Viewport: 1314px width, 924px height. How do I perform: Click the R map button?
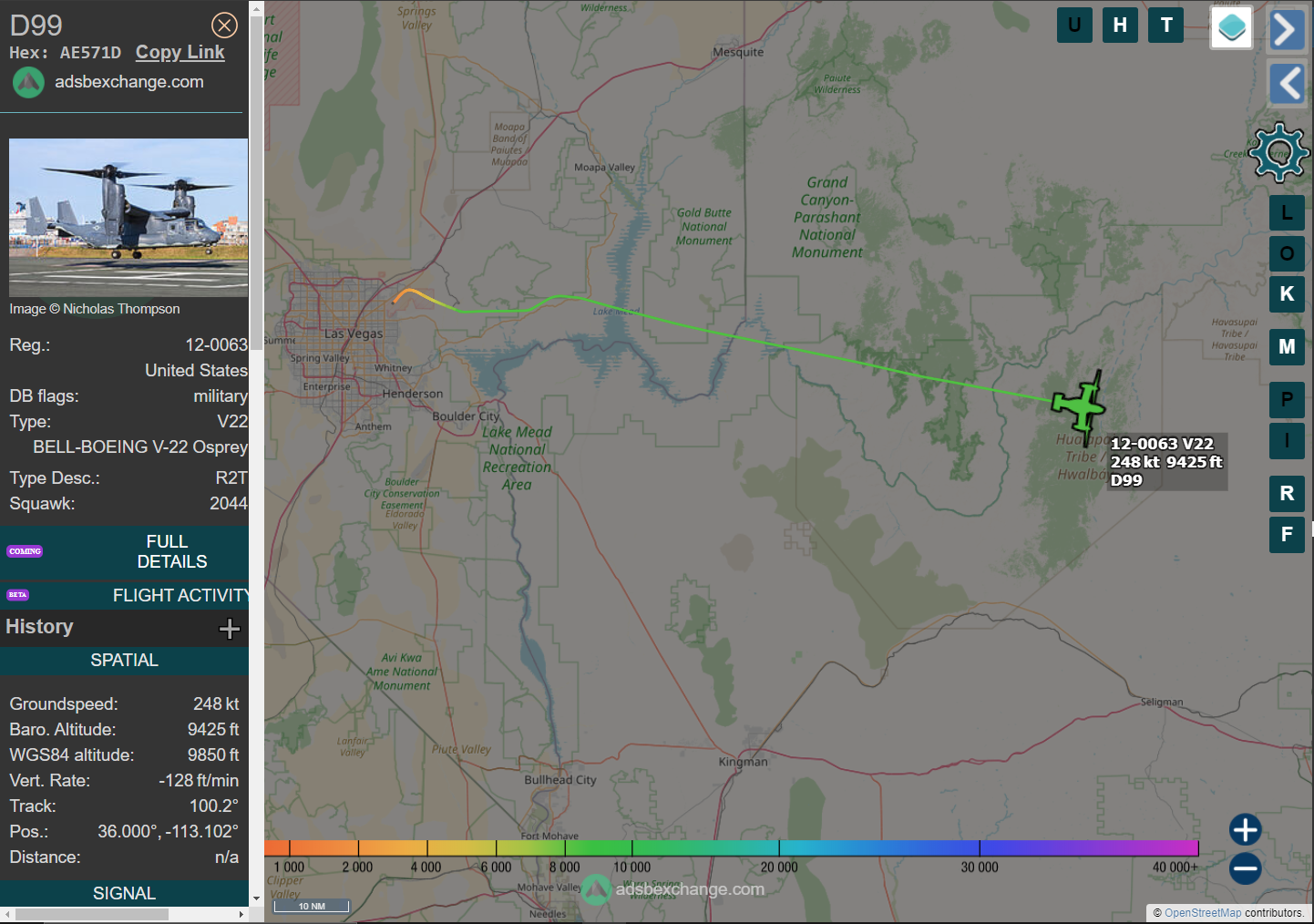coord(1287,494)
